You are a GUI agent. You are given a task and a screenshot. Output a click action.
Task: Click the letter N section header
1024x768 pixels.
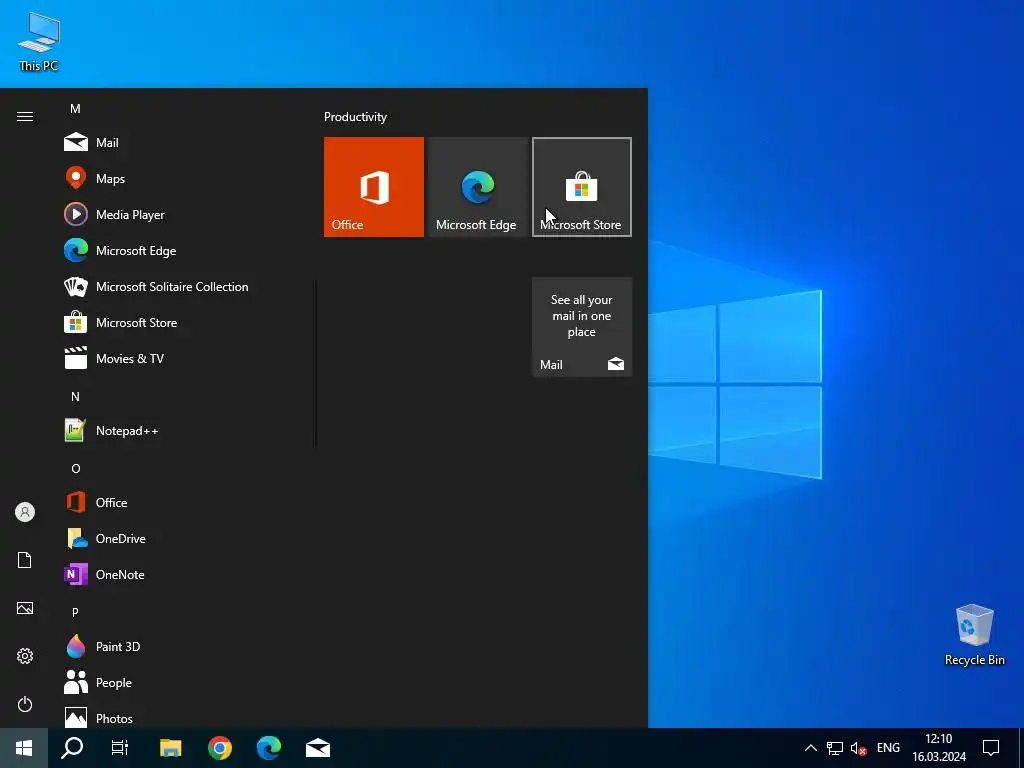pos(75,396)
